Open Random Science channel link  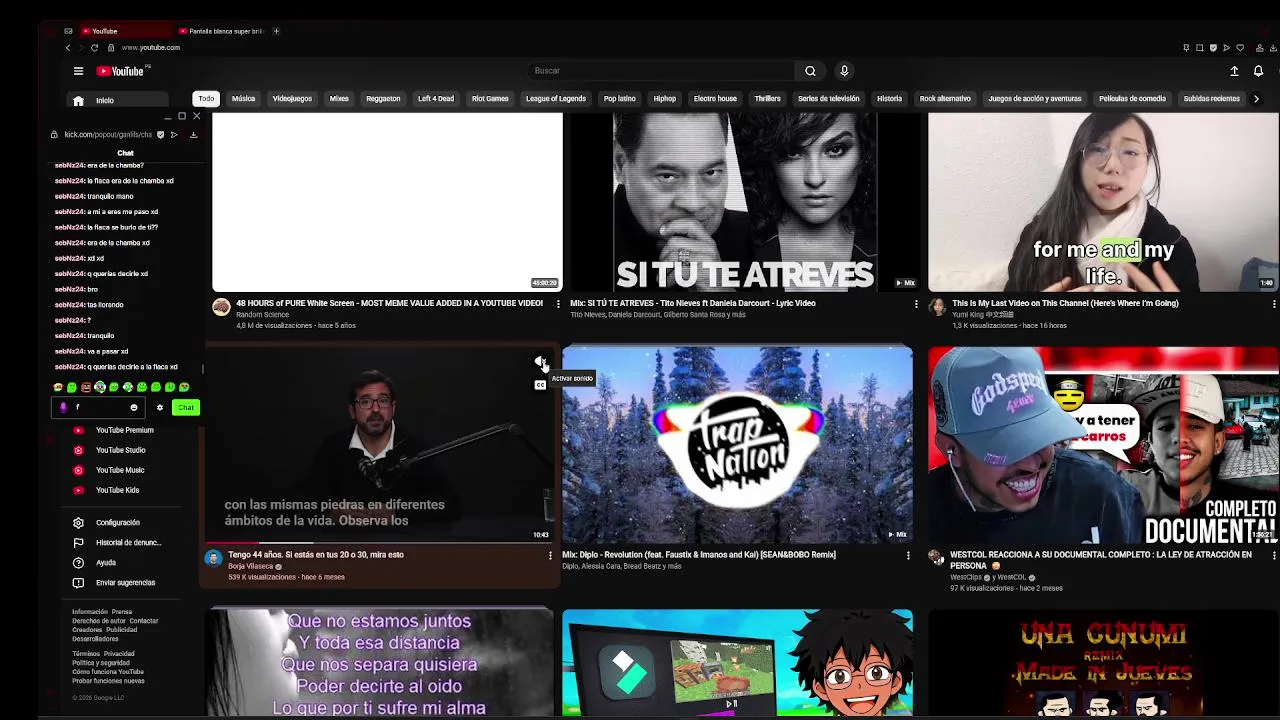[262, 315]
